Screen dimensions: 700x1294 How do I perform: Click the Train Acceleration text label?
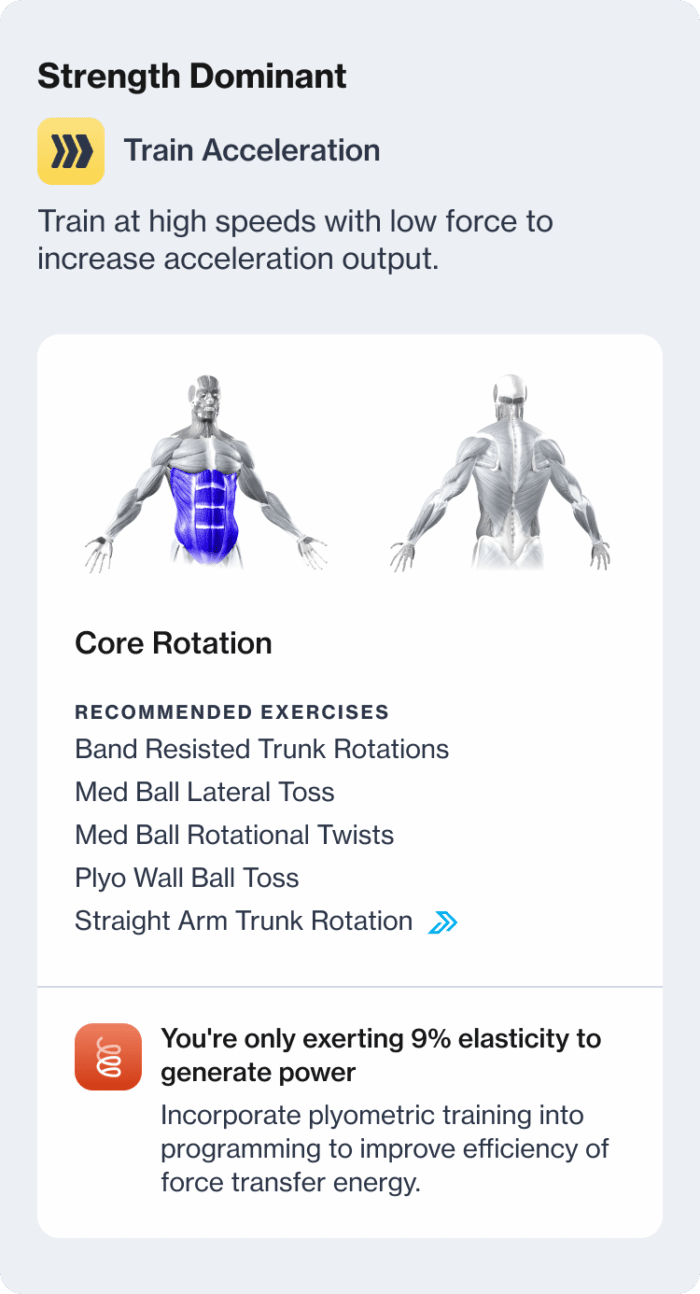252,150
